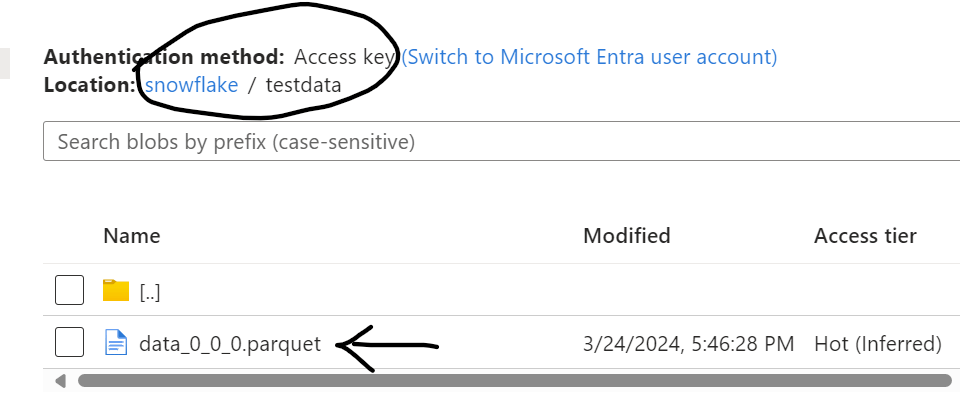Image resolution: width=960 pixels, height=409 pixels.
Task: Sort by the Name column header
Action: click(132, 236)
